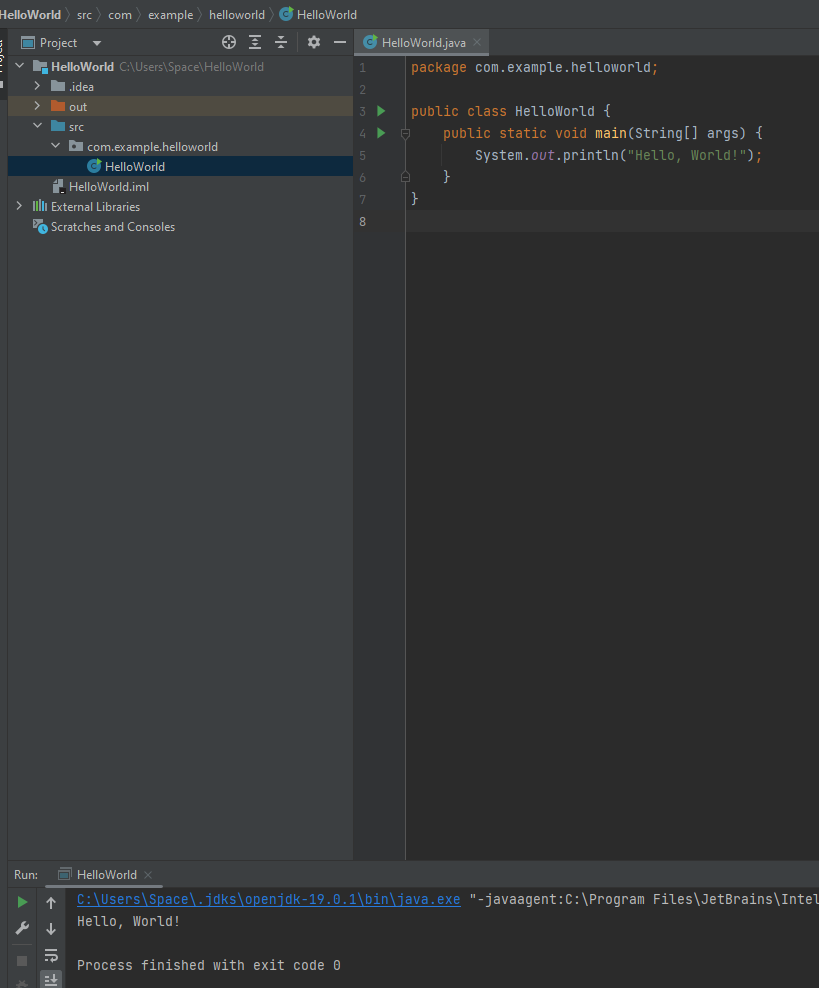Rerun HelloWorld using the green play icon
The height and width of the screenshot is (988, 819).
[x=20, y=900]
